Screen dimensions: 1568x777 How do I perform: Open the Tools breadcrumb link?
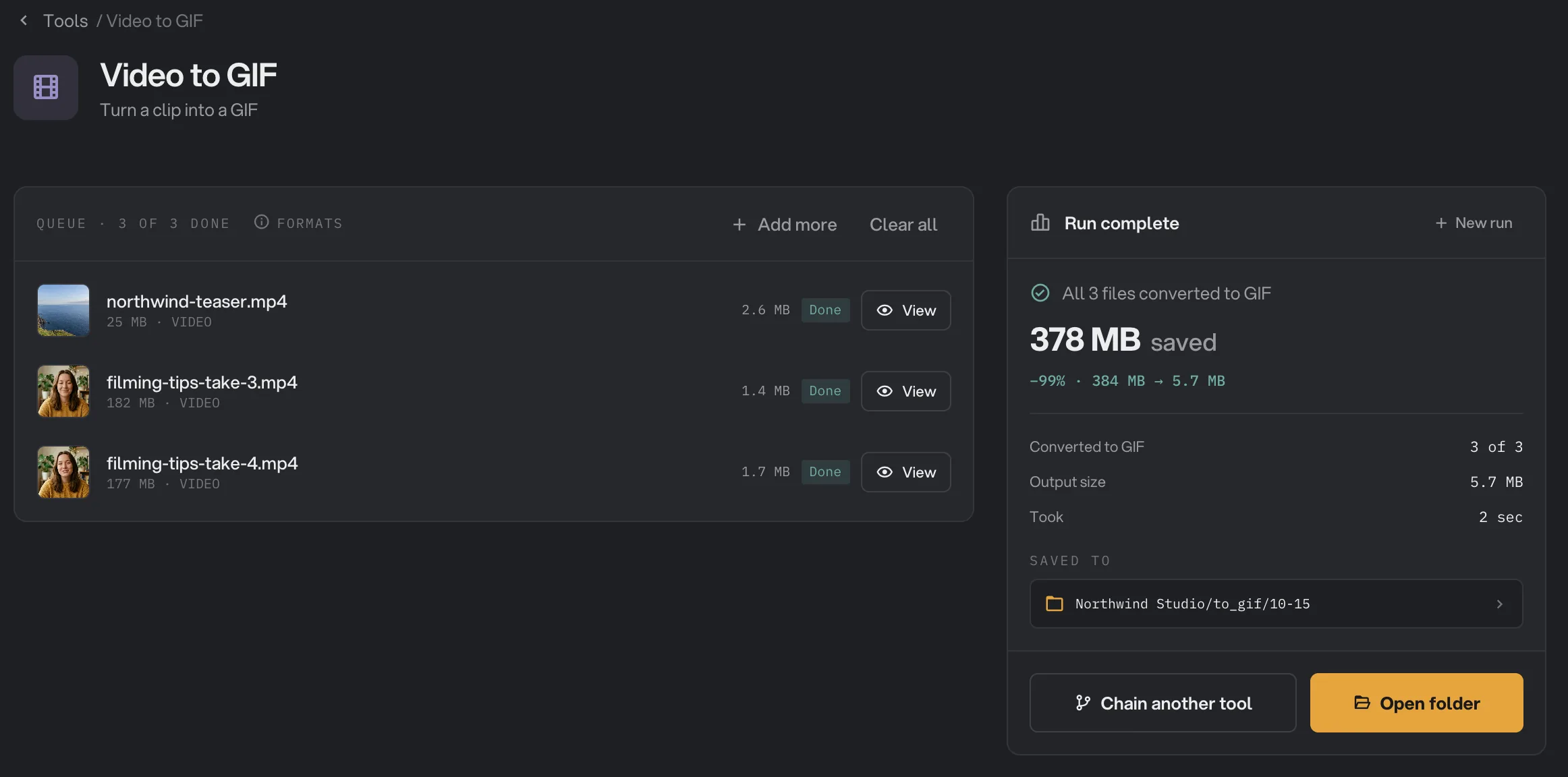click(x=65, y=21)
